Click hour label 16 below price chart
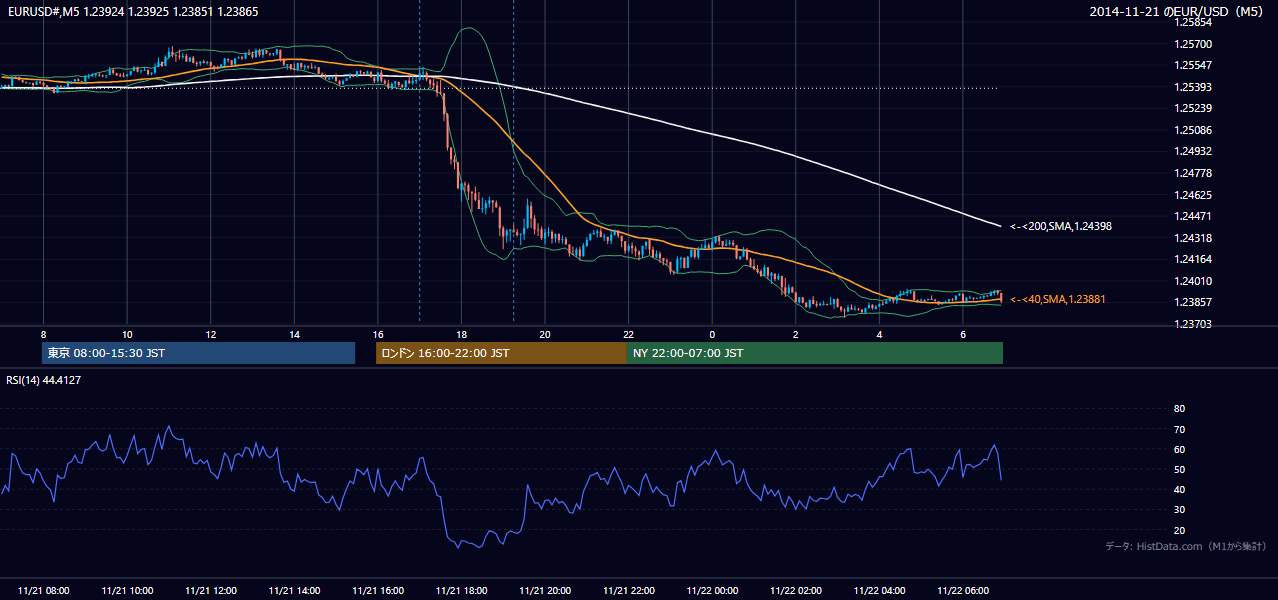This screenshot has width=1278, height=600. 378,334
